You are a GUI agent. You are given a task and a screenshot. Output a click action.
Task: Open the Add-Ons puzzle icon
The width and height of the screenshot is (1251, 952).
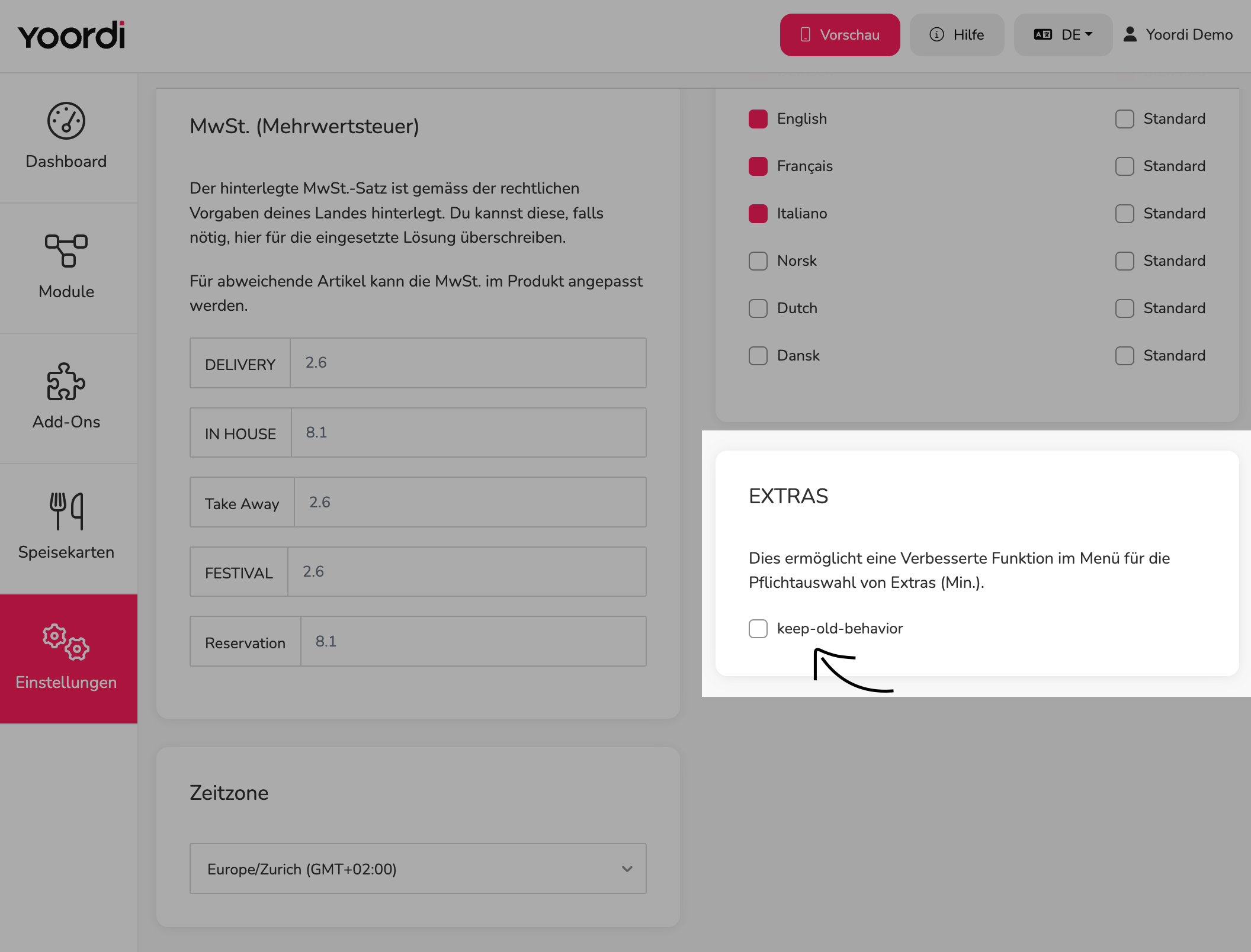66,381
